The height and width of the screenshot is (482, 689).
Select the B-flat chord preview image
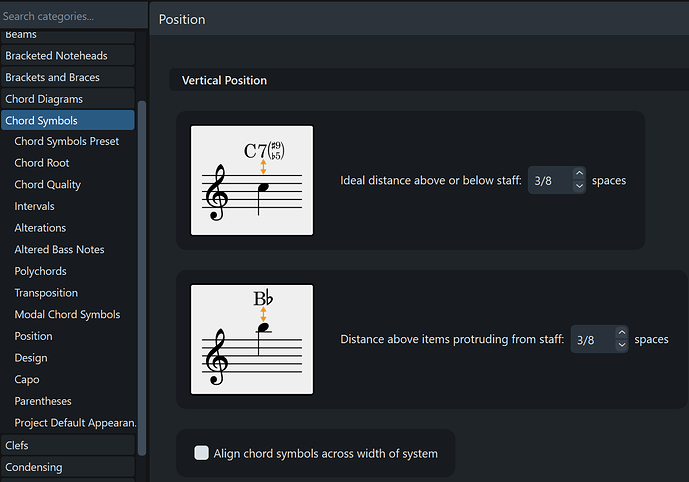click(252, 339)
